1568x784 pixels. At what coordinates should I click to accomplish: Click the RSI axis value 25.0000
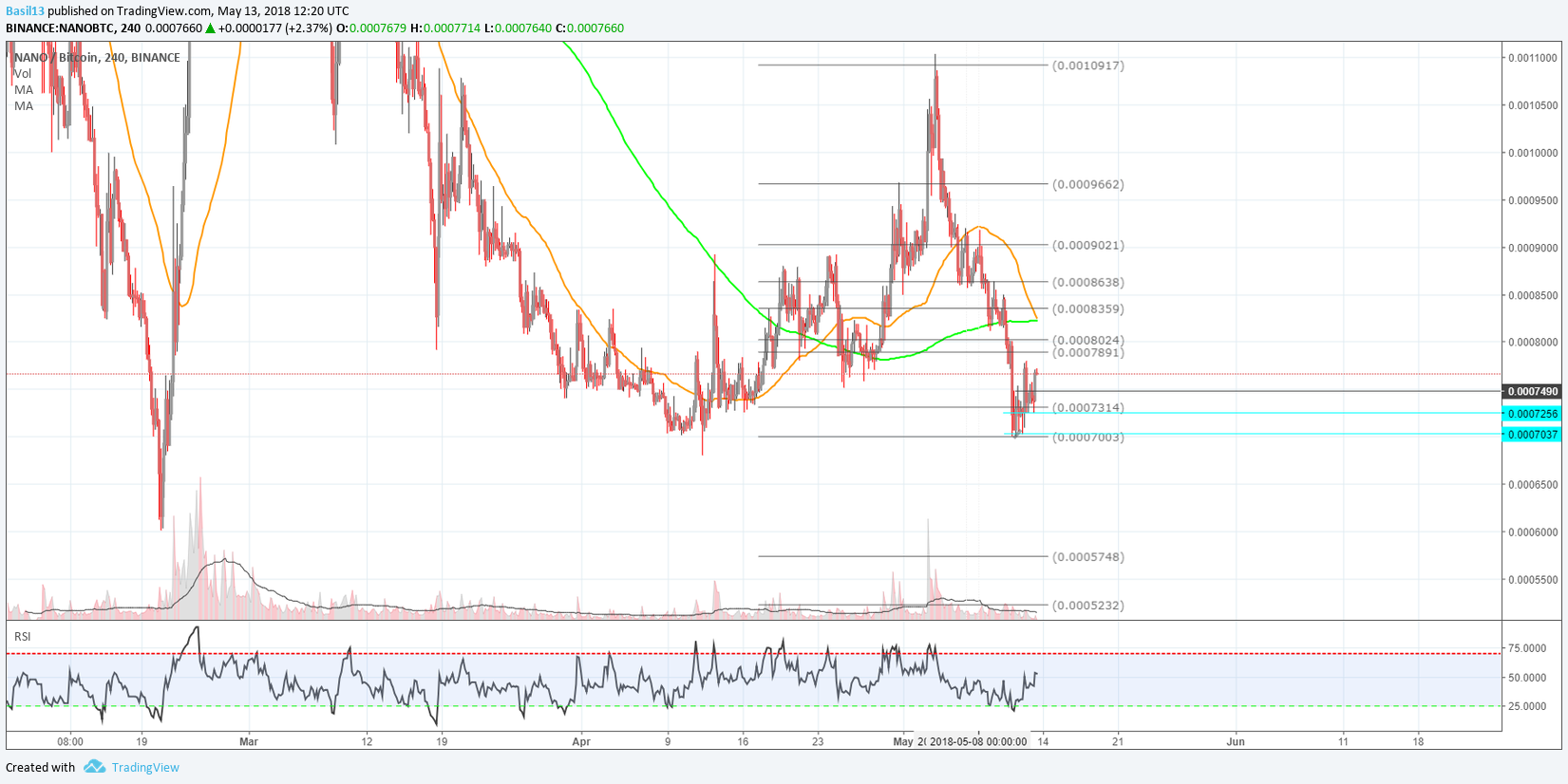(x=1527, y=705)
